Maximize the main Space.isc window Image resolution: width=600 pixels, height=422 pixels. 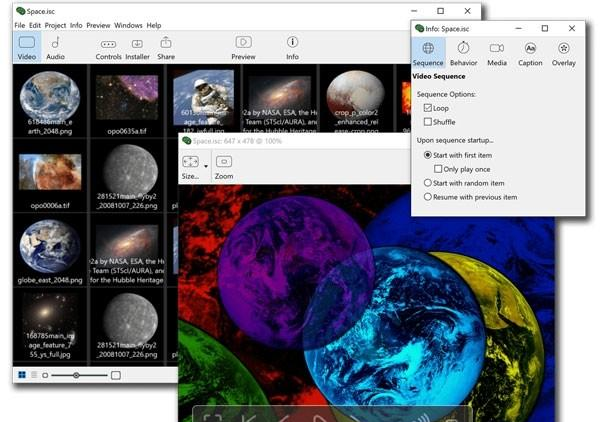440,11
